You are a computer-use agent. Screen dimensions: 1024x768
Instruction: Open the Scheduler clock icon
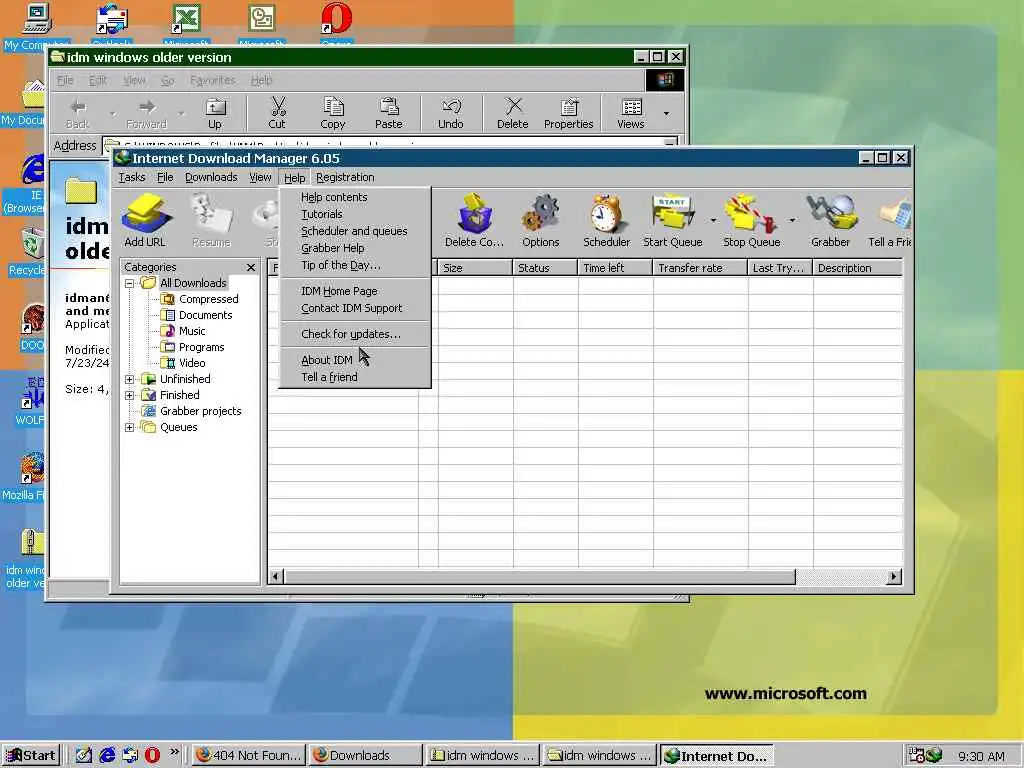pos(607,221)
